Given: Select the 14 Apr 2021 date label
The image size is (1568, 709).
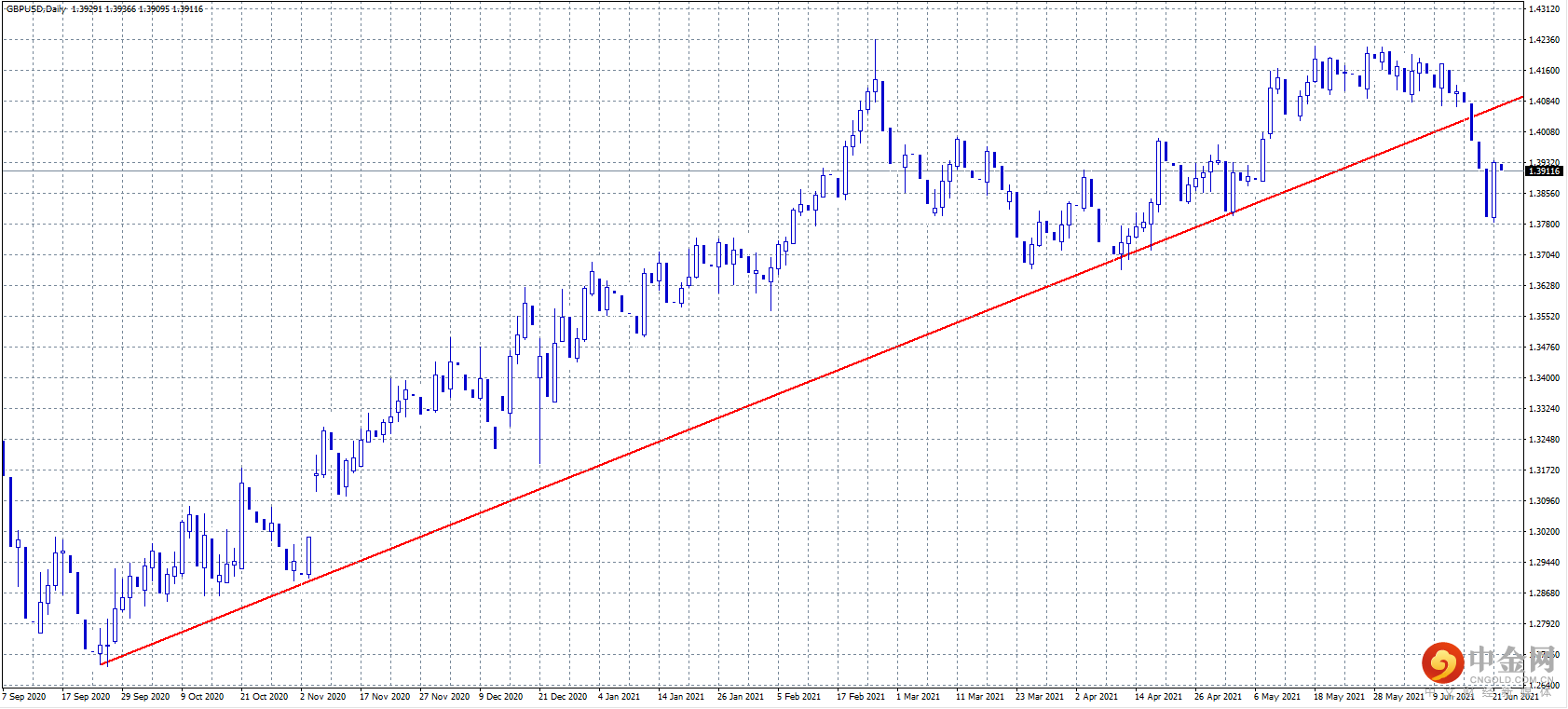Looking at the screenshot, I should point(1158,696).
